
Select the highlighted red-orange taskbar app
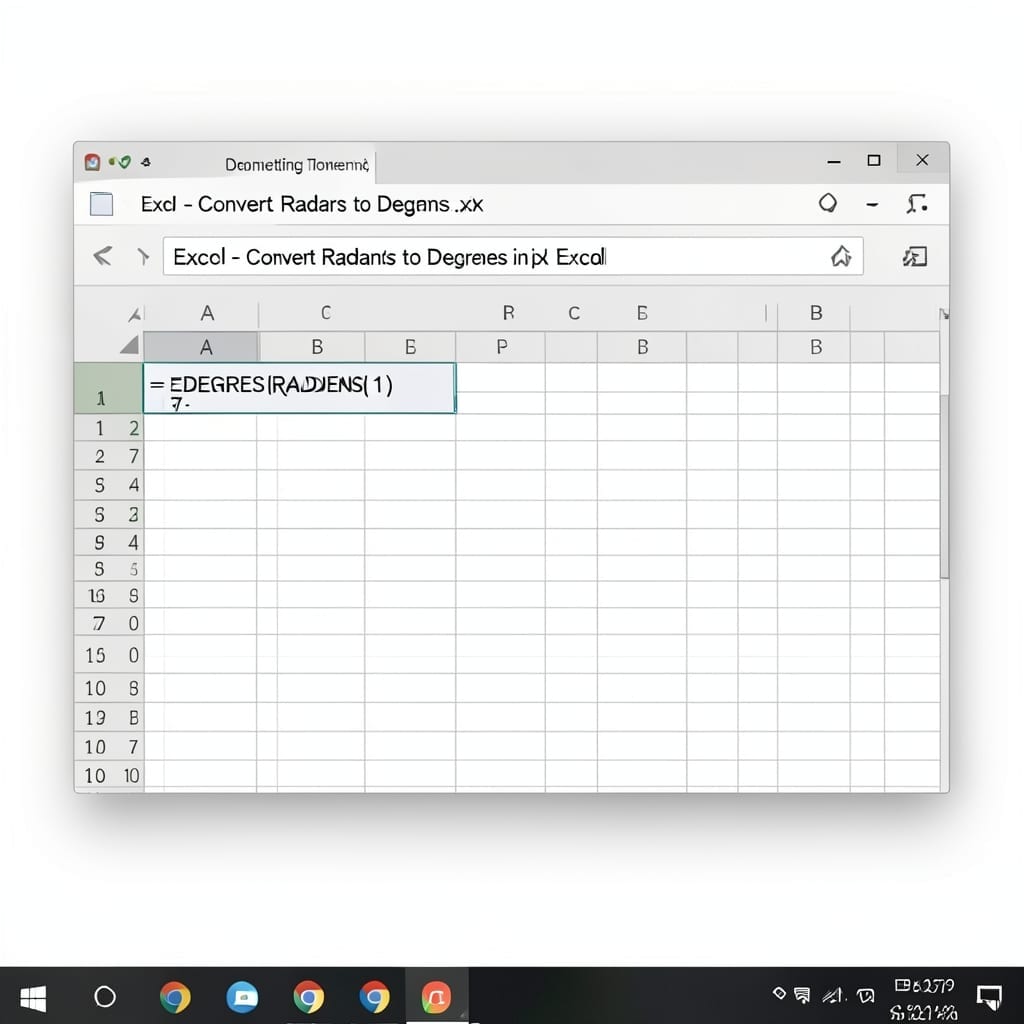(x=436, y=997)
